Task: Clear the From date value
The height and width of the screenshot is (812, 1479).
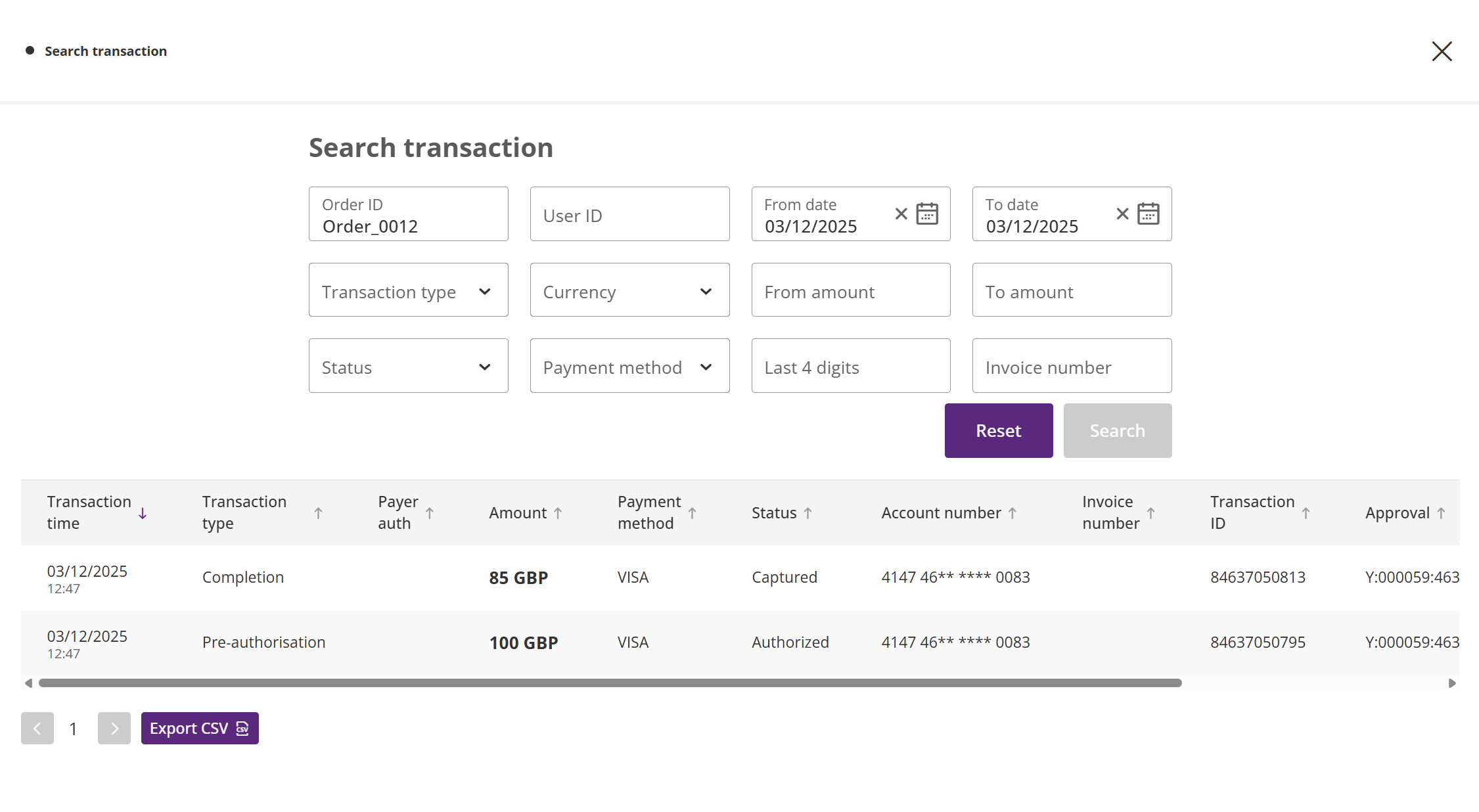Action: pos(901,214)
